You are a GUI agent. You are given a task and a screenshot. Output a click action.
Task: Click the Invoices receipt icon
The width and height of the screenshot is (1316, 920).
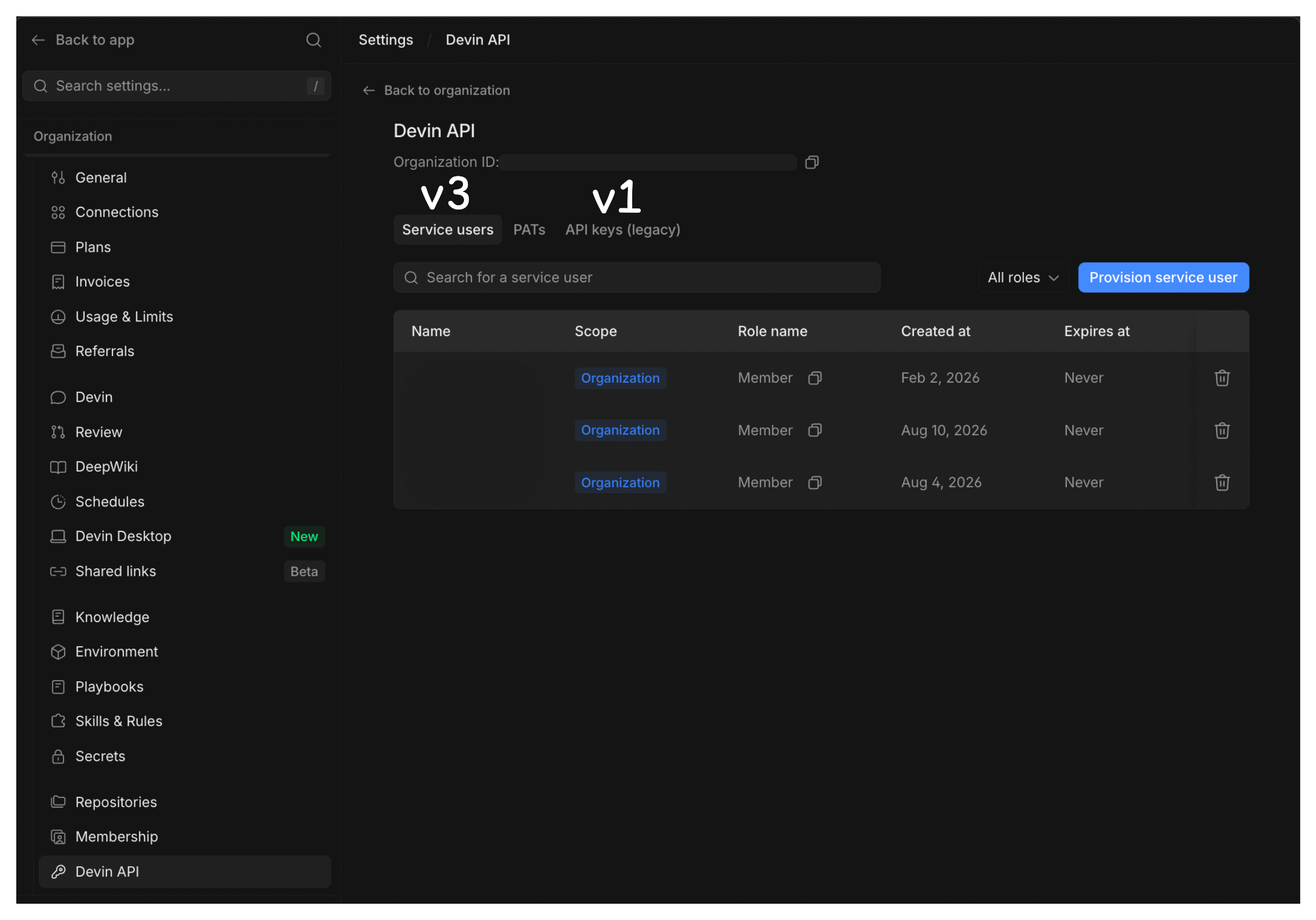click(58, 282)
